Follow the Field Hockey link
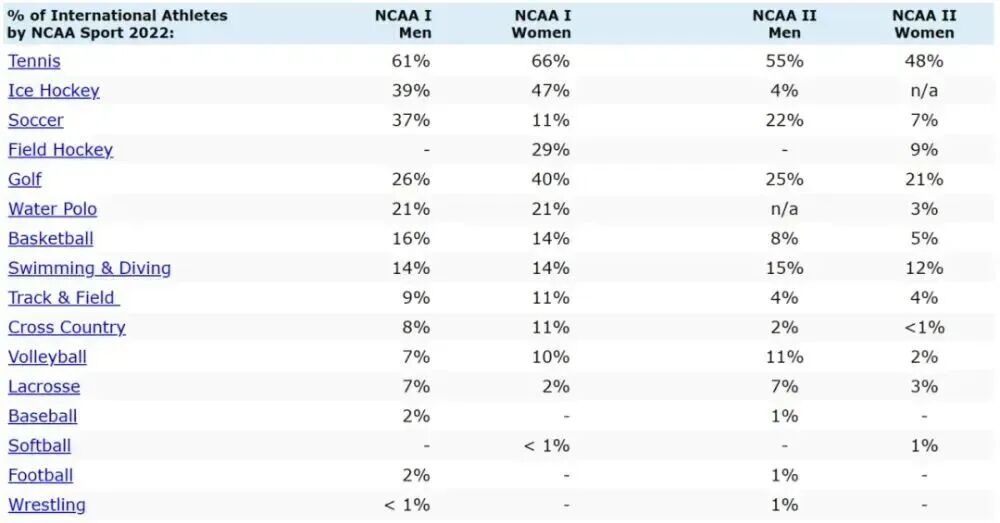This screenshot has height=523, width=1000. pyautogui.click(x=60, y=150)
